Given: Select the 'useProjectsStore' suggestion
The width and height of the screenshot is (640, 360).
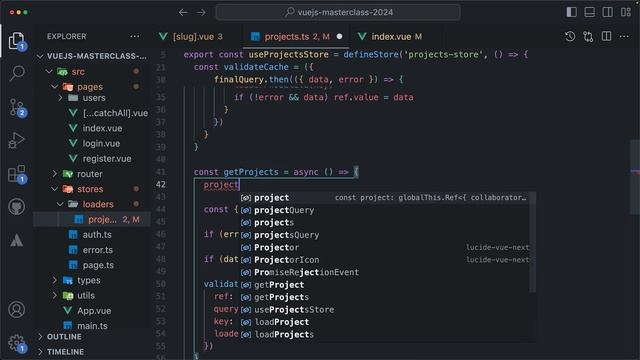Looking at the screenshot, I should (384, 309).
